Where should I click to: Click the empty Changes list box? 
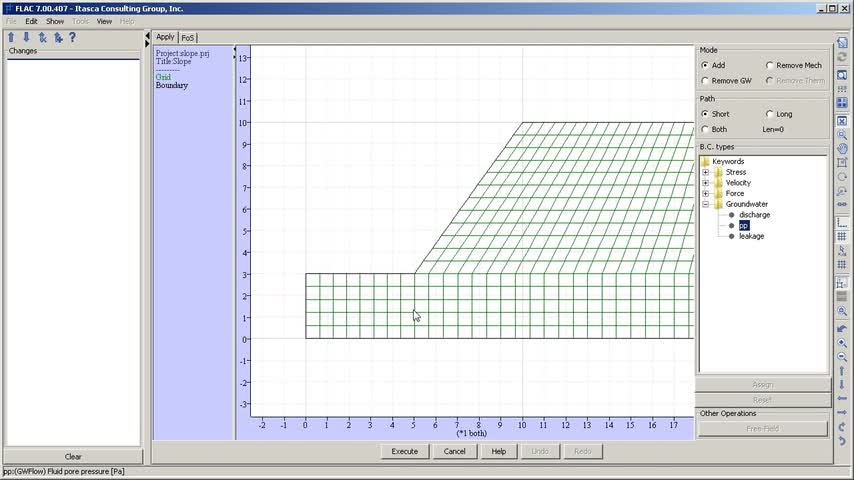73,252
